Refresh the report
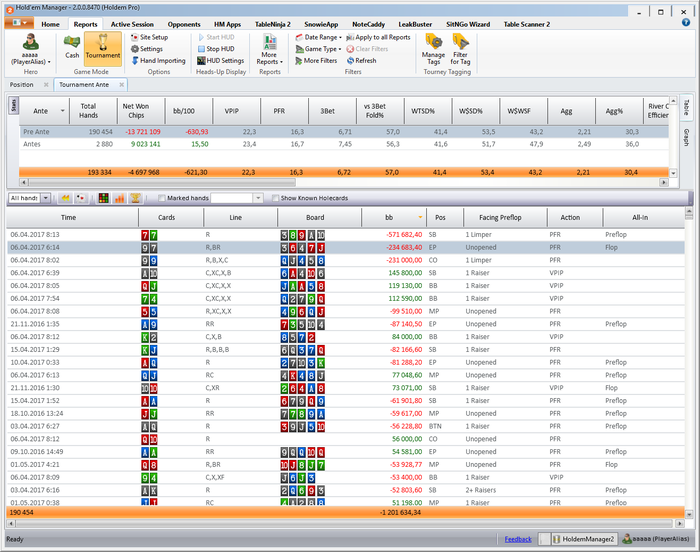The height and width of the screenshot is (552, 700). [x=362, y=60]
